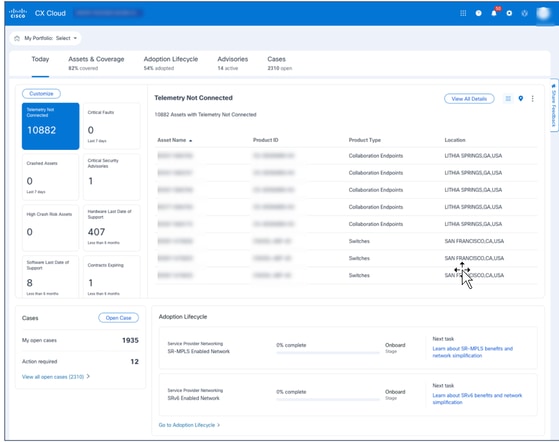Viewport: 559px width, 442px height.
Task: Switch to map pin location view
Action: [x=520, y=98]
